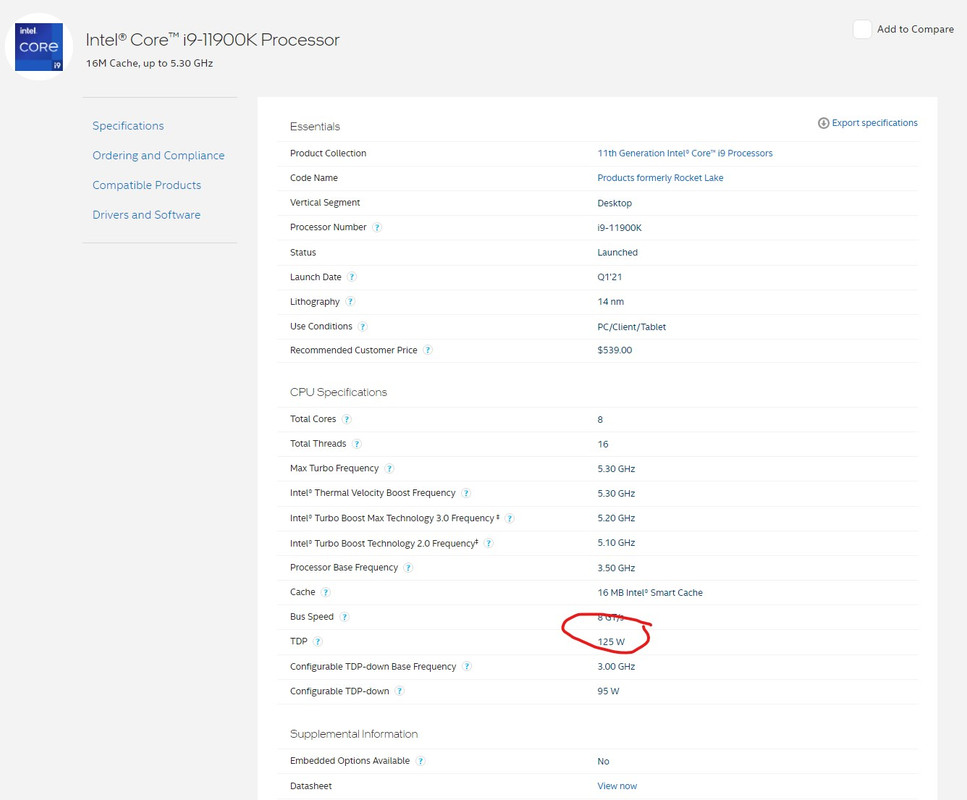The width and height of the screenshot is (967, 800).
Task: Open help icon for Recommended Customer Price
Action: click(x=427, y=350)
